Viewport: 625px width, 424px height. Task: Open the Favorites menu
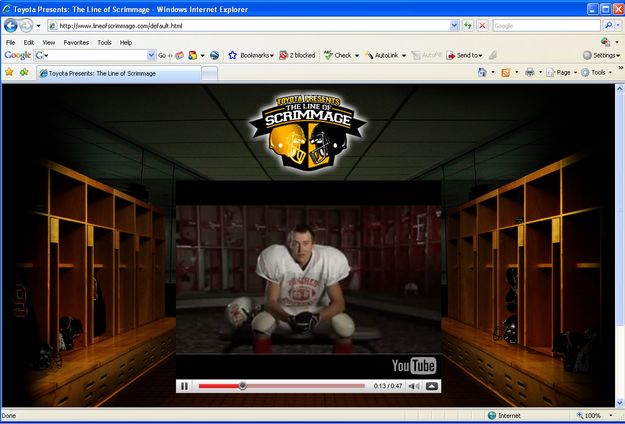click(x=76, y=42)
